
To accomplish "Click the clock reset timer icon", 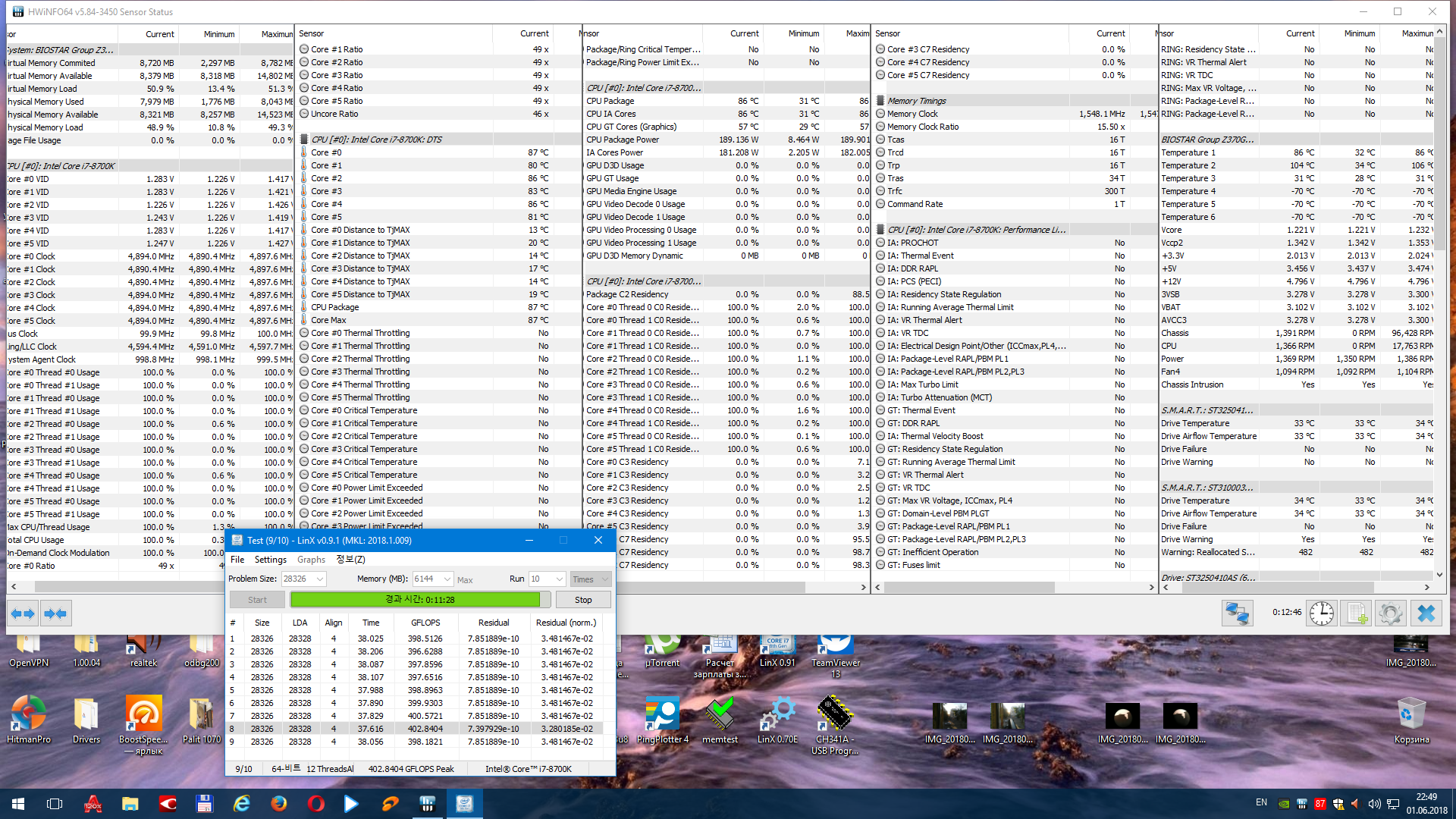I will coord(1322,613).
